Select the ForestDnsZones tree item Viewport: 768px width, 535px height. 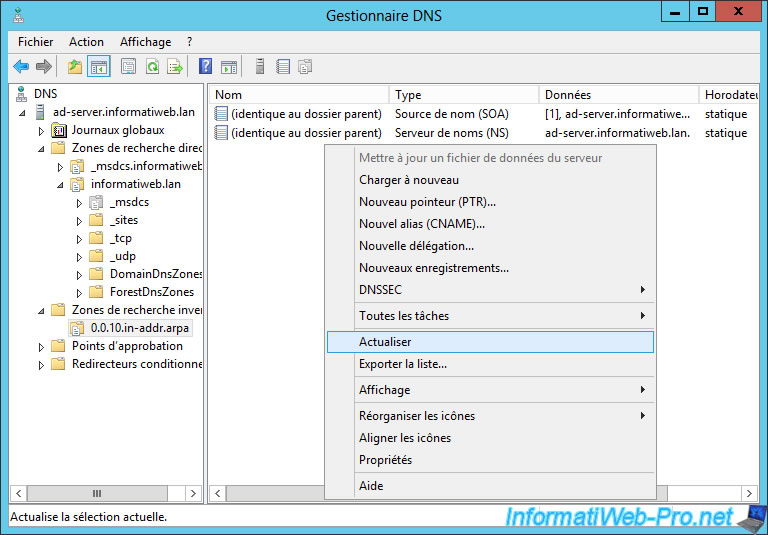[x=152, y=292]
